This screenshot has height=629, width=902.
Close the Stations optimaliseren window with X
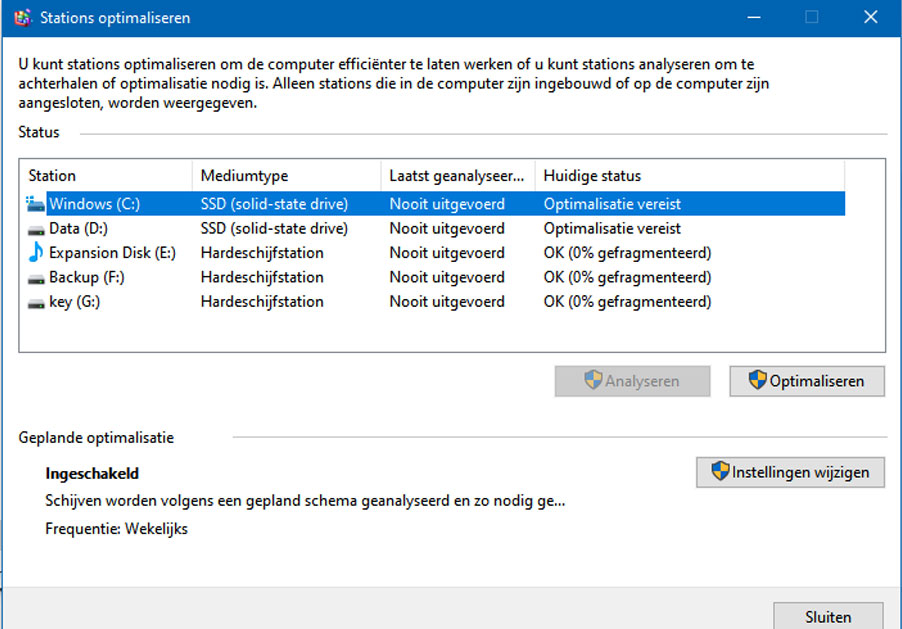point(870,18)
